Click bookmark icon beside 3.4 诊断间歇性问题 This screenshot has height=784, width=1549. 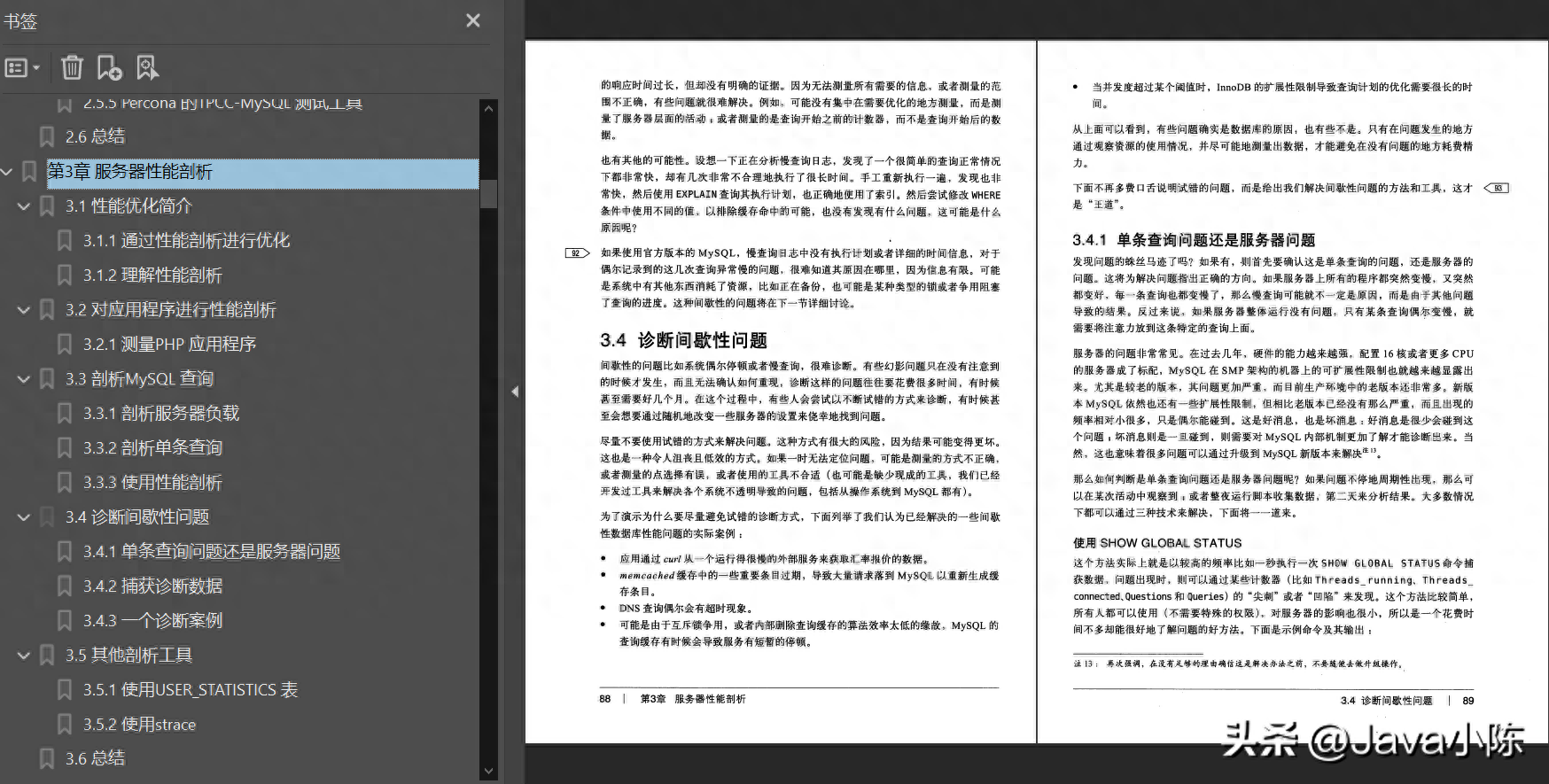(47, 516)
